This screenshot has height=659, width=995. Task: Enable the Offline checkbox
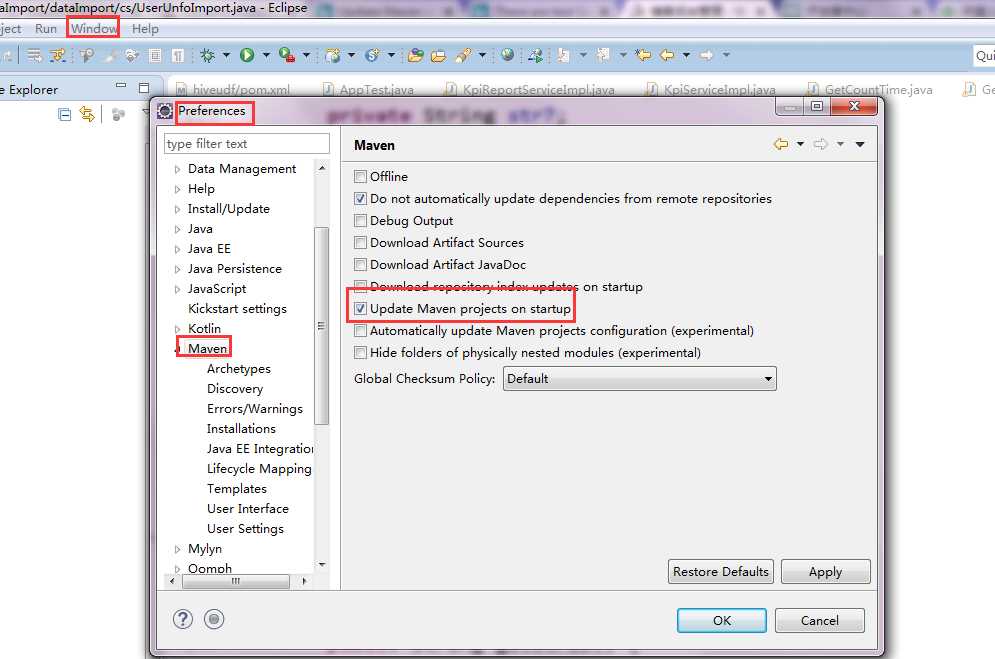coord(360,176)
